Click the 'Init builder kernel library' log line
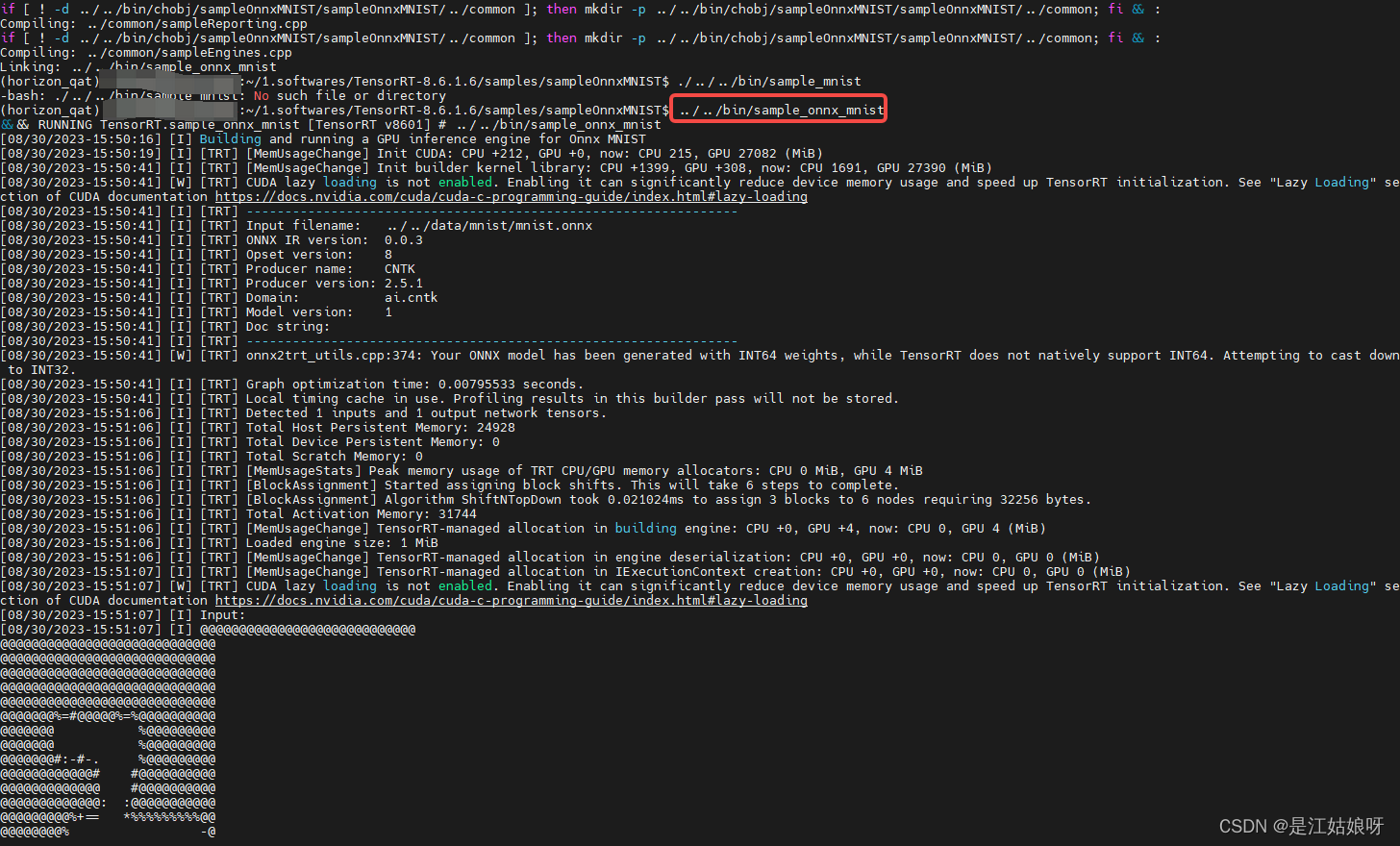Image resolution: width=1400 pixels, height=846 pixels. [x=496, y=168]
